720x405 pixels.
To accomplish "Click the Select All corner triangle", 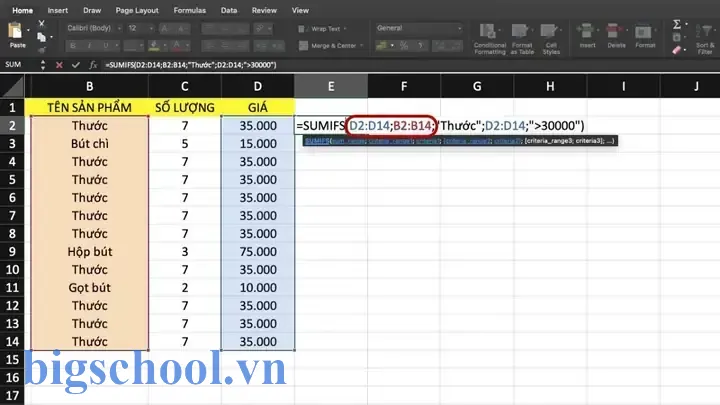I will coord(12,86).
